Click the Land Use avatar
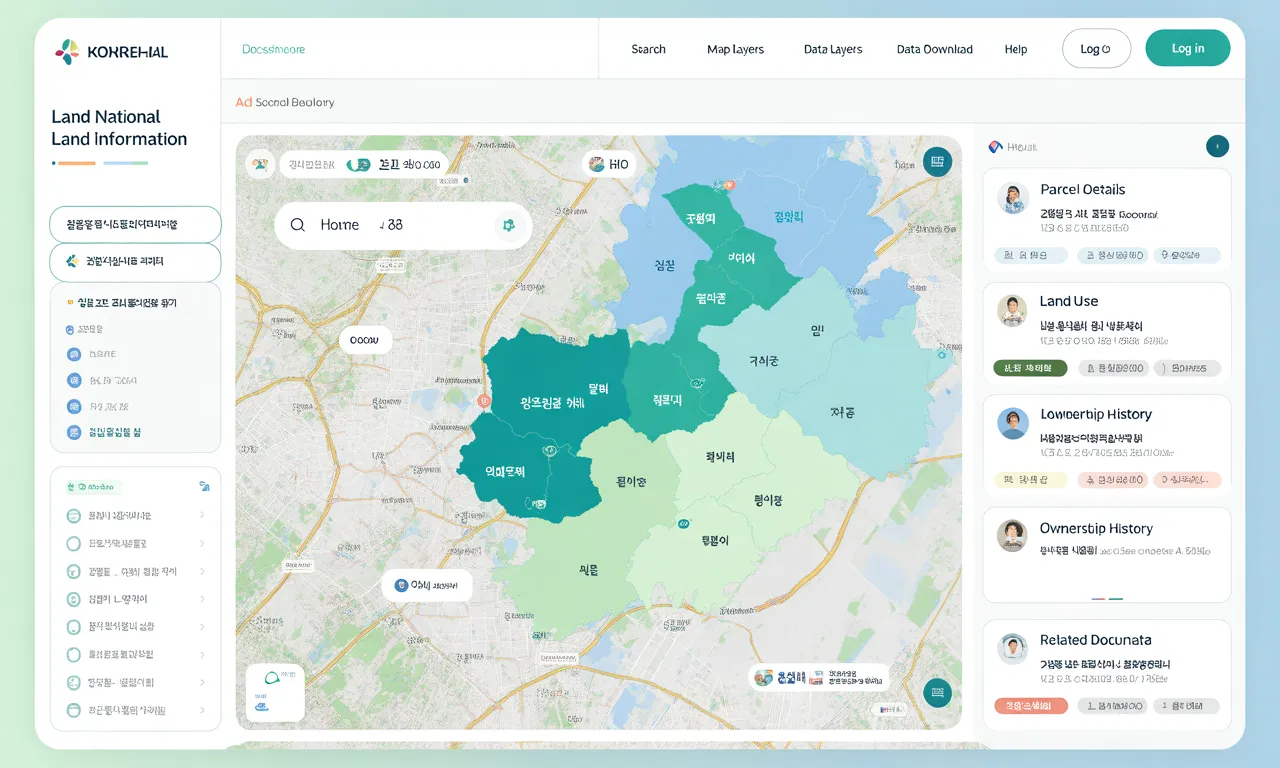This screenshot has height=768, width=1280. 1013,311
